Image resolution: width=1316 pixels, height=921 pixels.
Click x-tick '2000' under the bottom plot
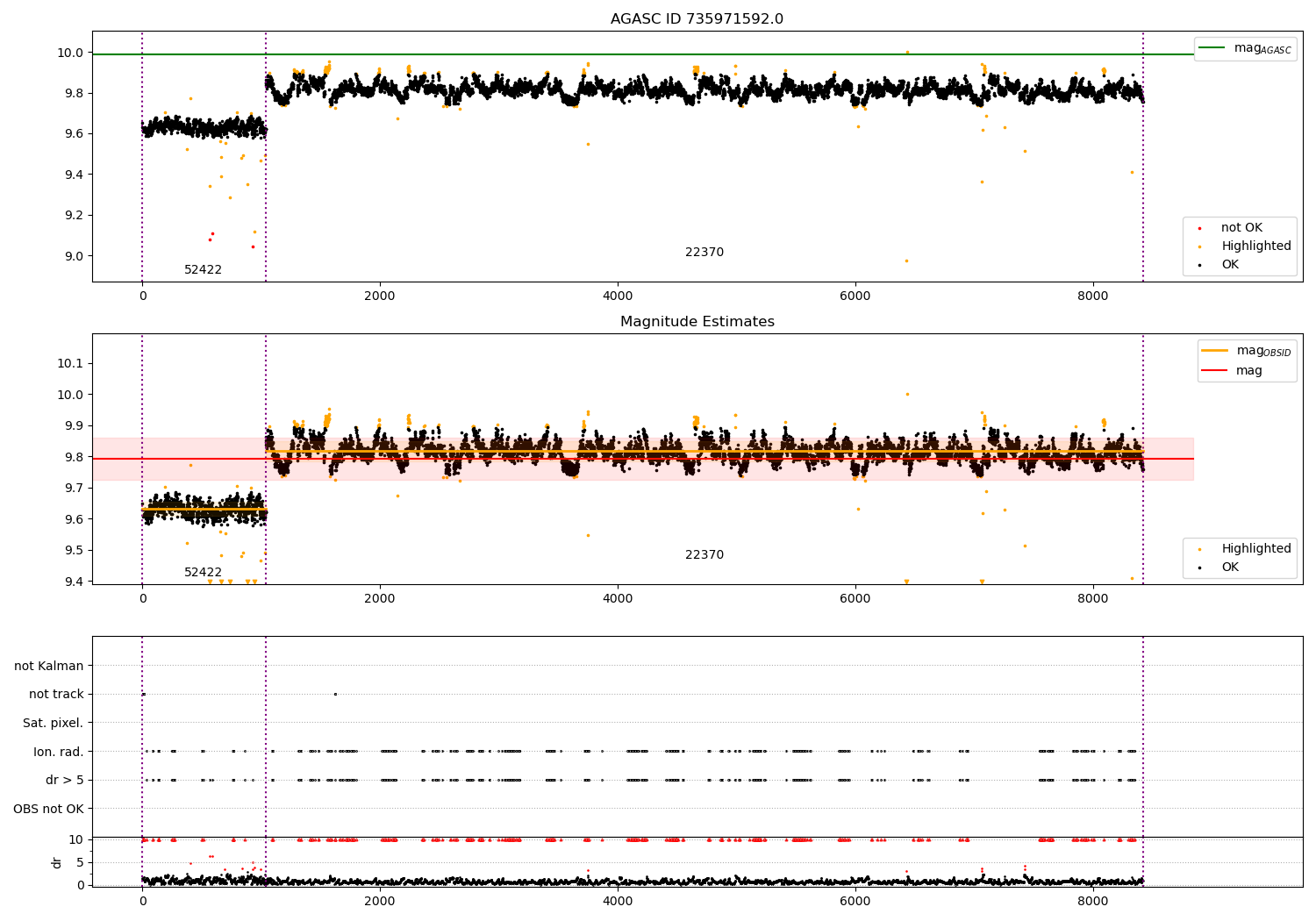[380, 901]
